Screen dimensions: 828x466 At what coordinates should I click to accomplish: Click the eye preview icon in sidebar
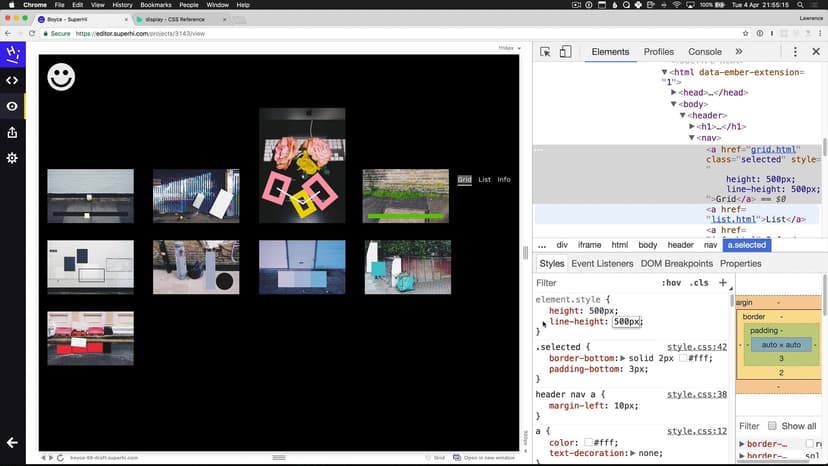click(12, 106)
